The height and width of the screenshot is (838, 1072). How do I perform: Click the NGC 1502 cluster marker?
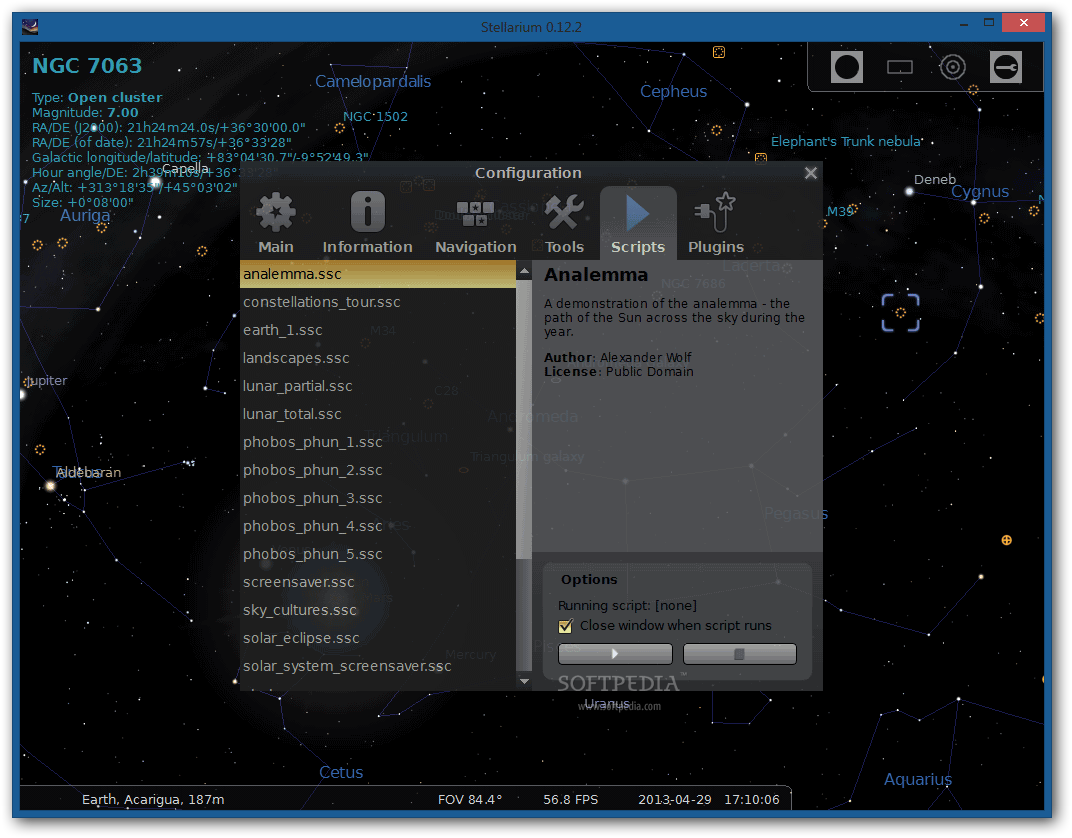[339, 128]
